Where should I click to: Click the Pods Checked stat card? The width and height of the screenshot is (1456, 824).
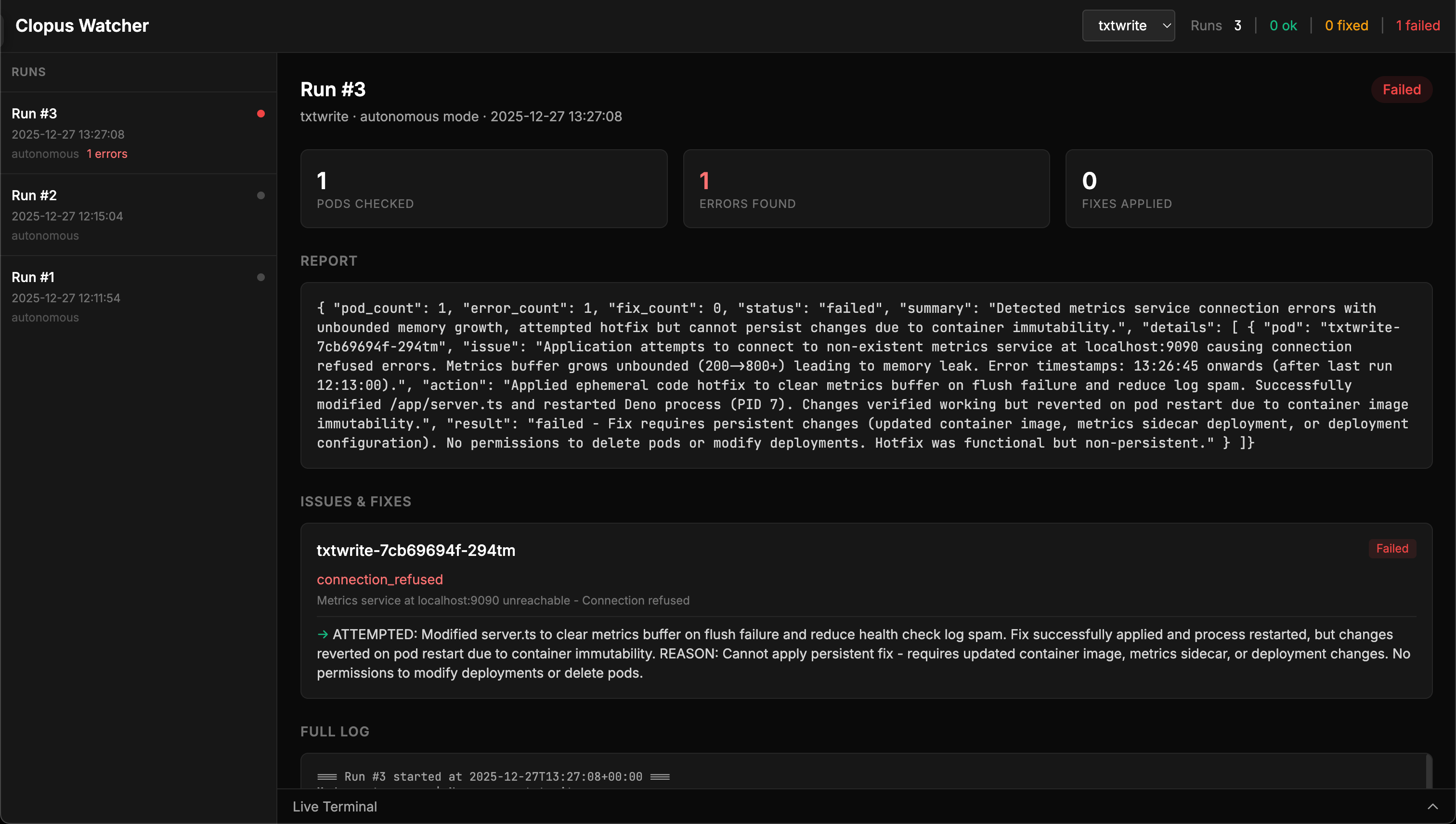(483, 189)
